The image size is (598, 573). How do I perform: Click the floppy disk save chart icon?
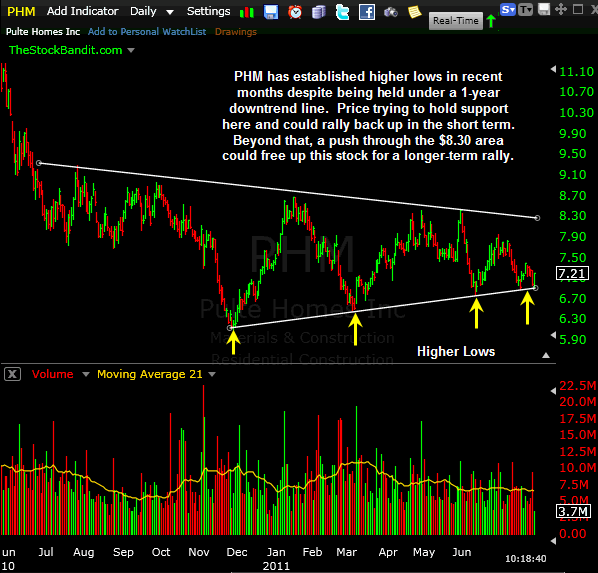(x=271, y=12)
